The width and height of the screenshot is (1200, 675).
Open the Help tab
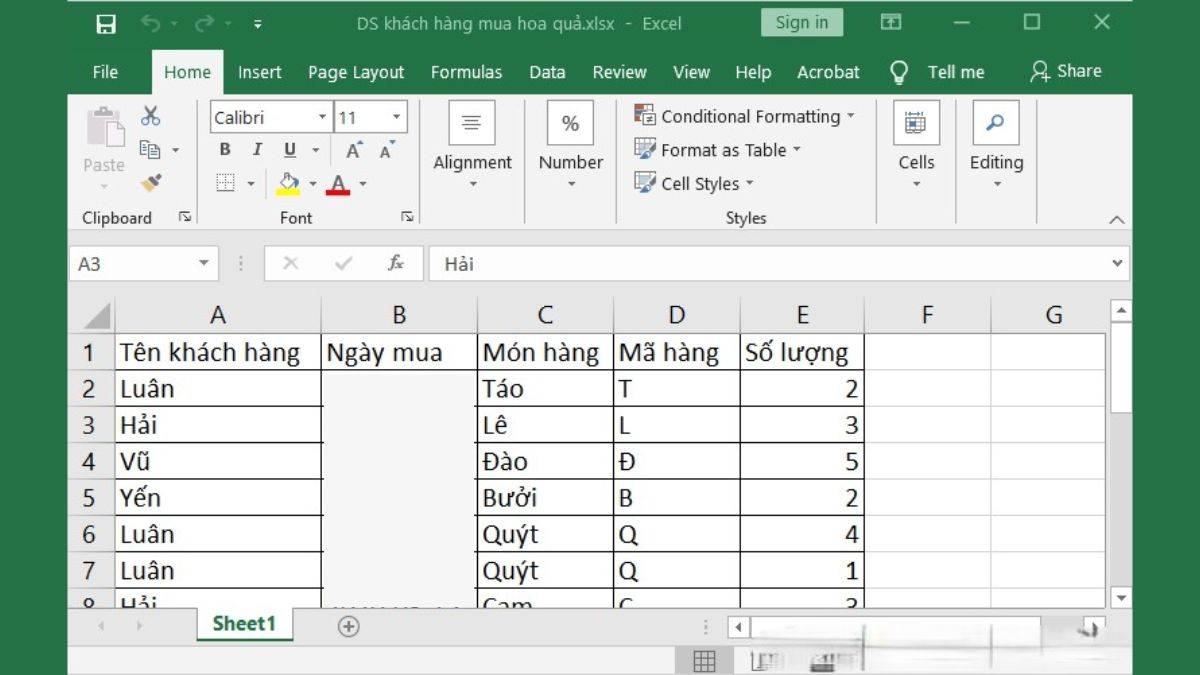point(753,72)
